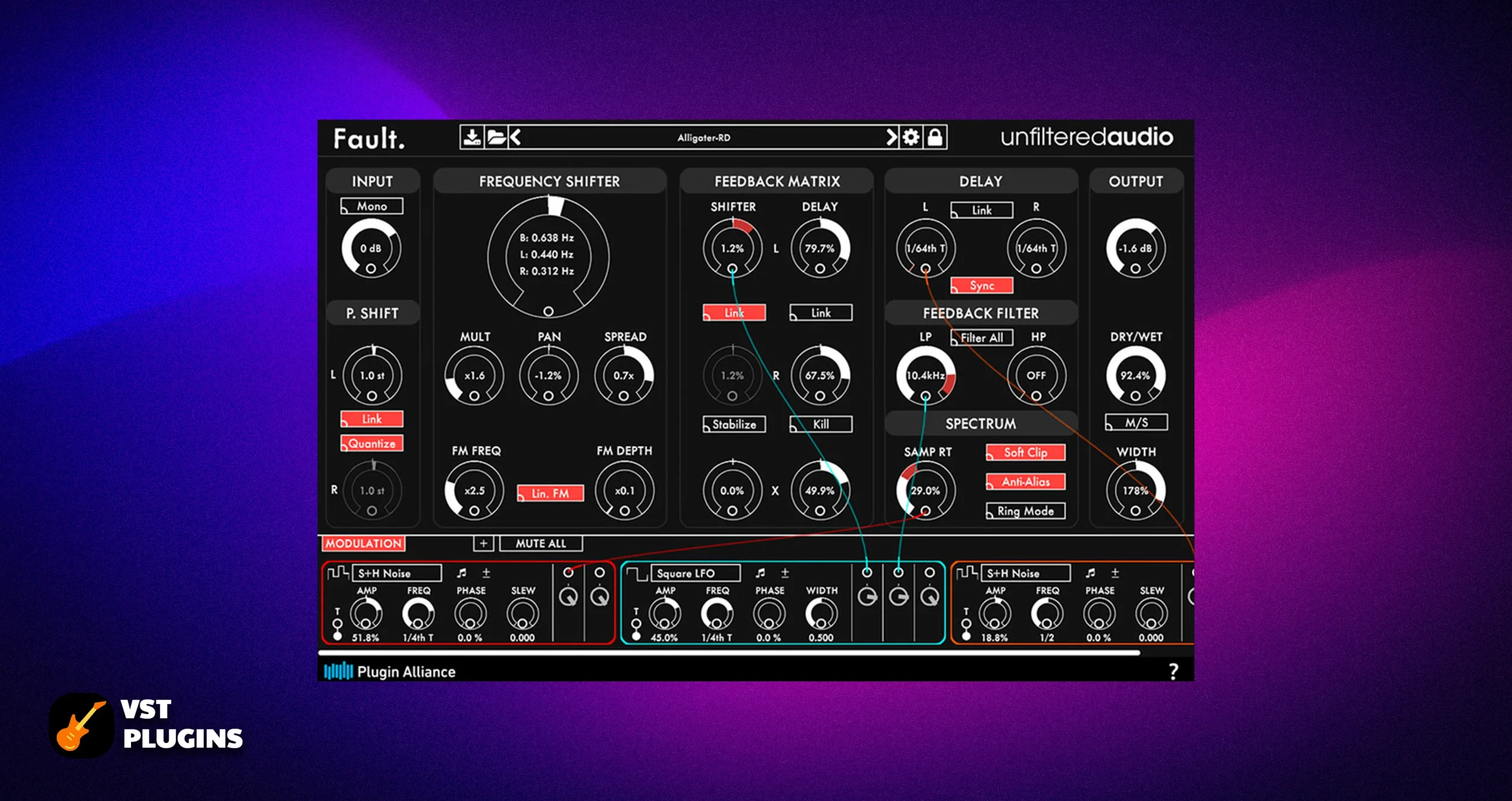Click first output jack of Square LFO
The width and height of the screenshot is (1512, 801).
coord(867,572)
